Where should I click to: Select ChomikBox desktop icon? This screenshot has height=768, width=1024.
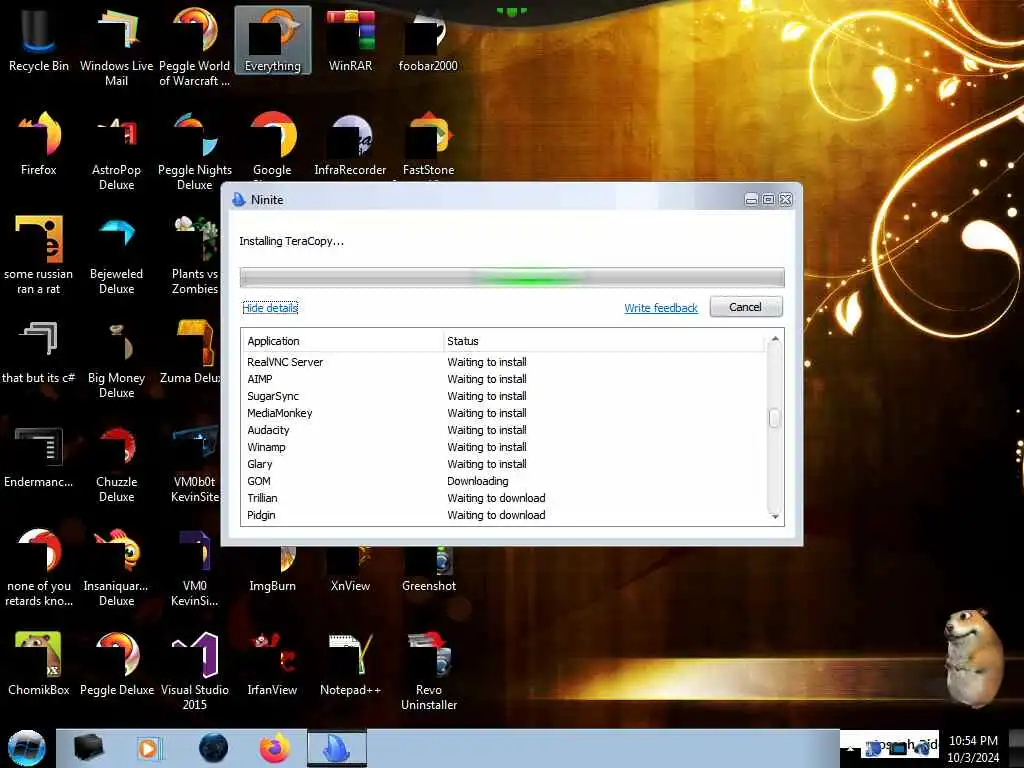click(39, 665)
